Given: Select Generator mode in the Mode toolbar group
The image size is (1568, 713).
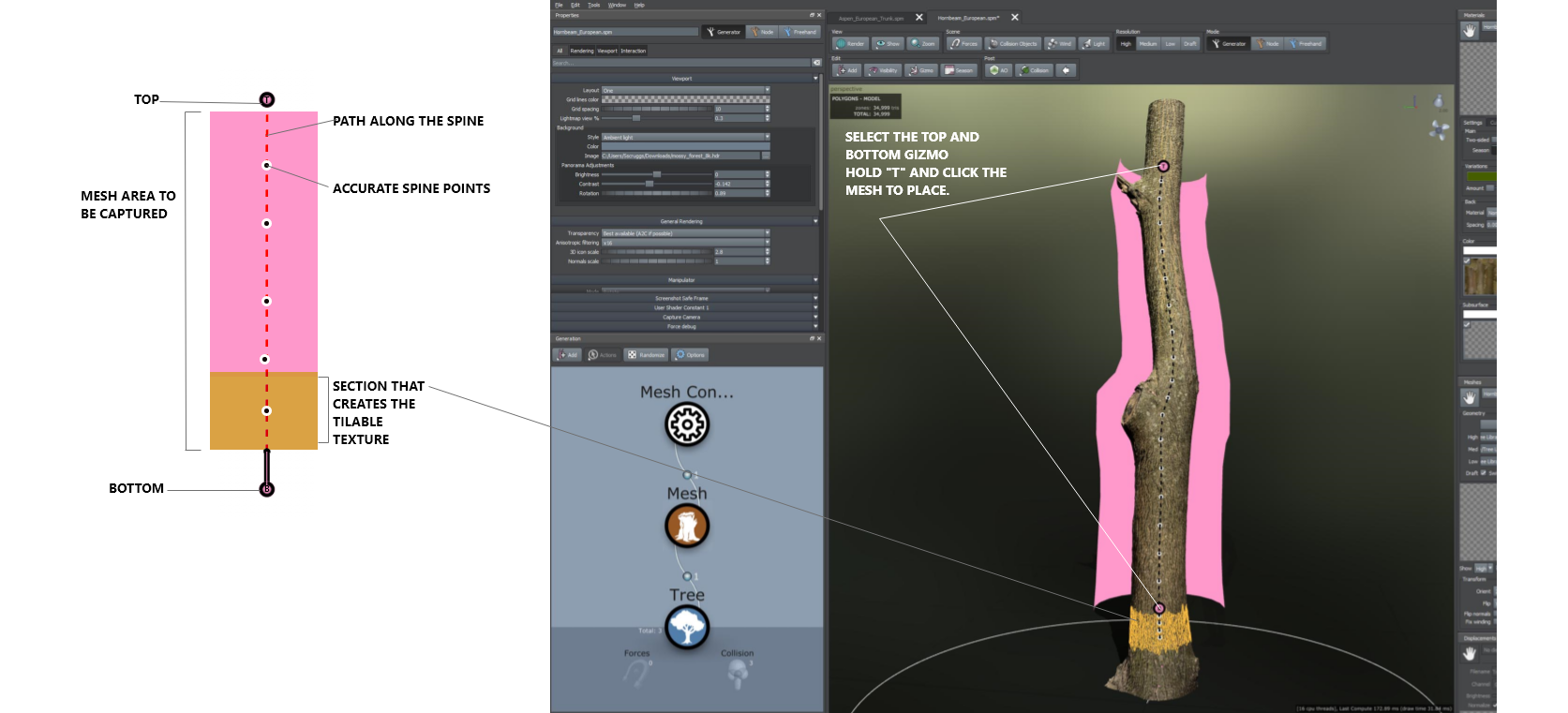Looking at the screenshot, I should 1229,43.
